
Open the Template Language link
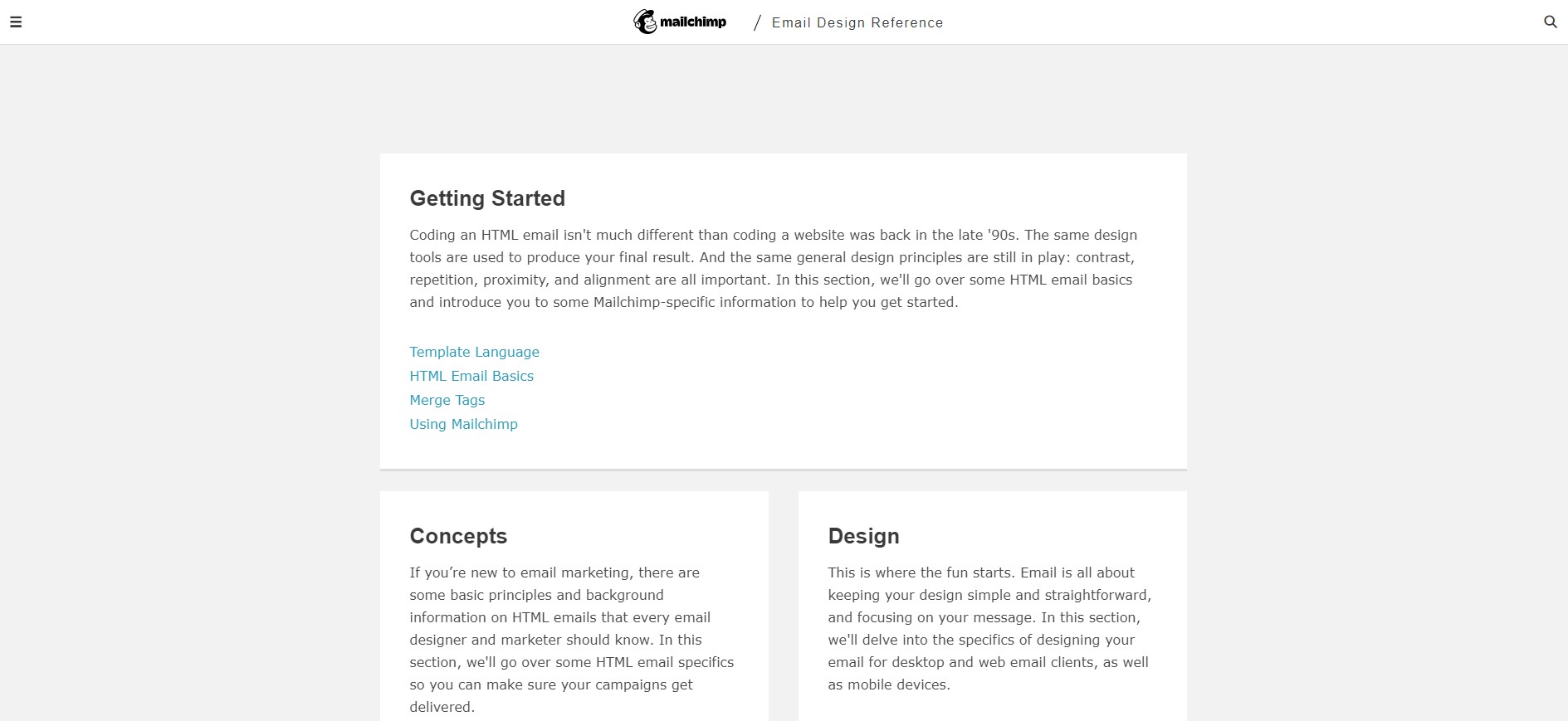[x=474, y=352]
